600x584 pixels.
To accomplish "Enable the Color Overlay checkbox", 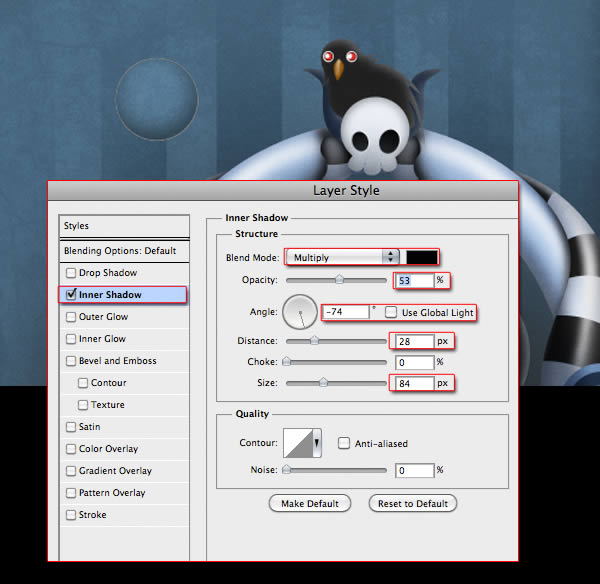I will (x=71, y=449).
